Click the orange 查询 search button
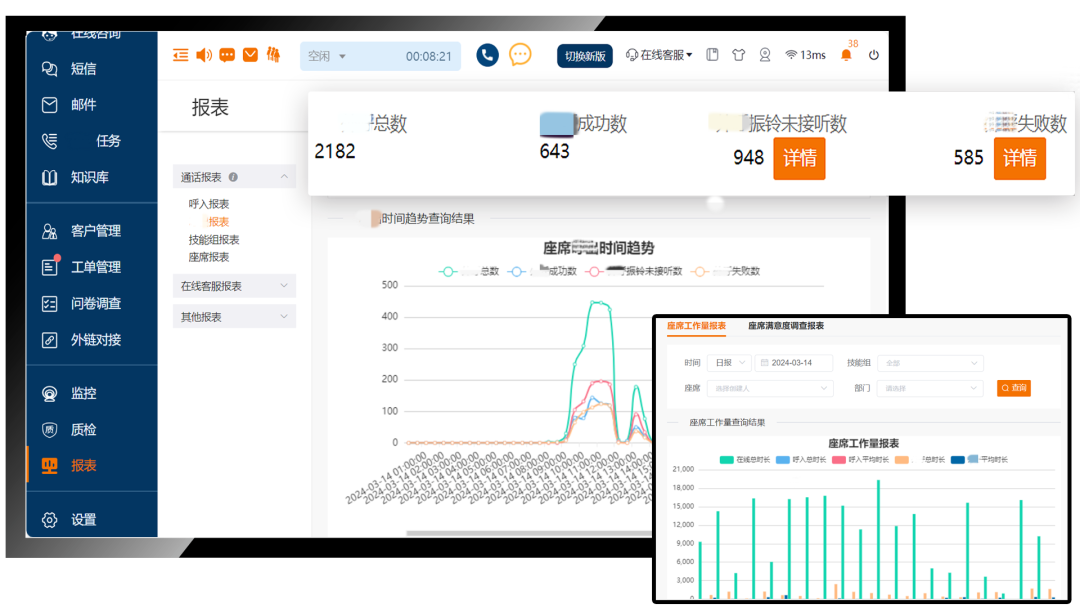Screen dimensions: 1080x608 point(1013,388)
